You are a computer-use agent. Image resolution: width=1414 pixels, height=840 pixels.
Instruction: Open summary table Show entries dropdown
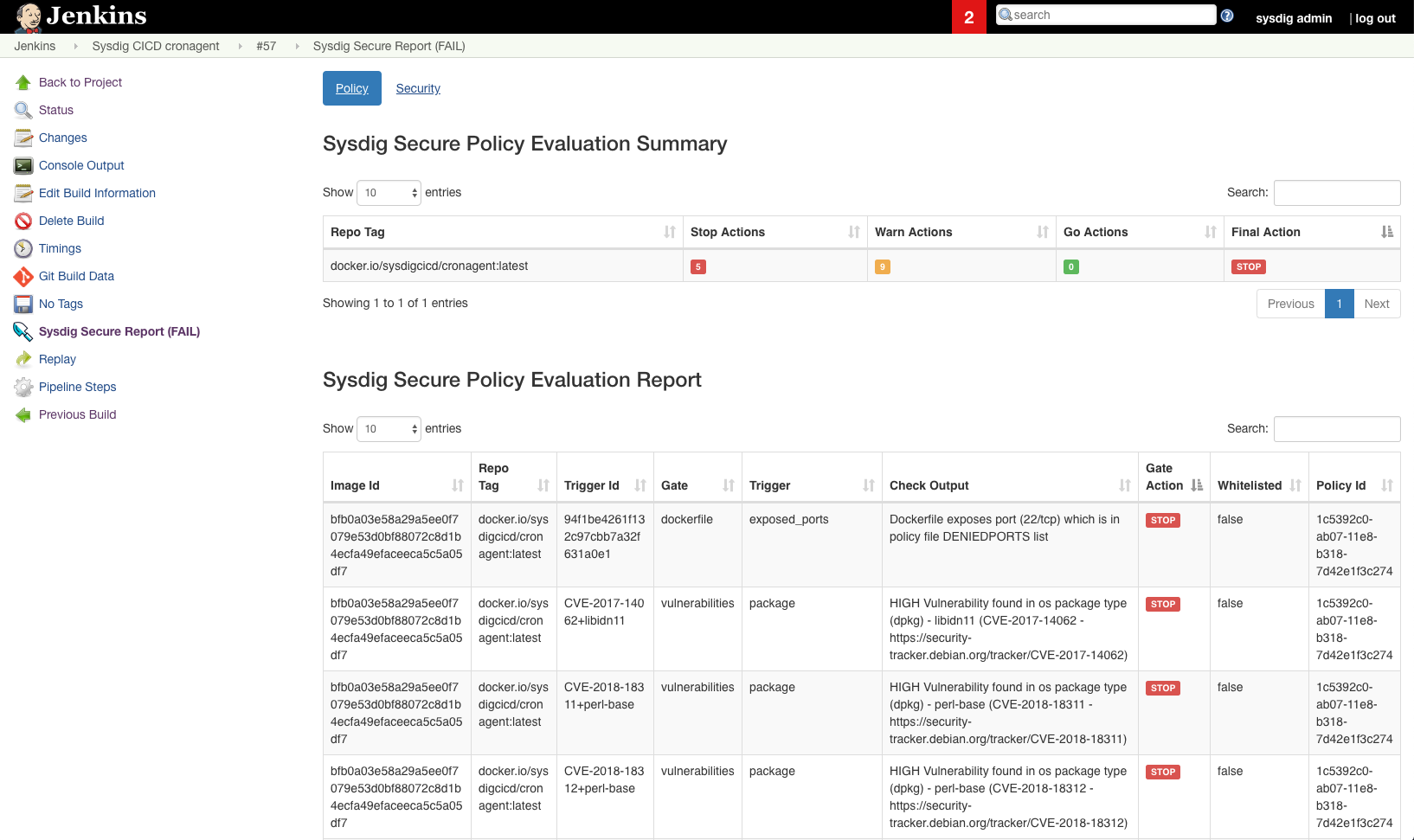[x=389, y=192]
